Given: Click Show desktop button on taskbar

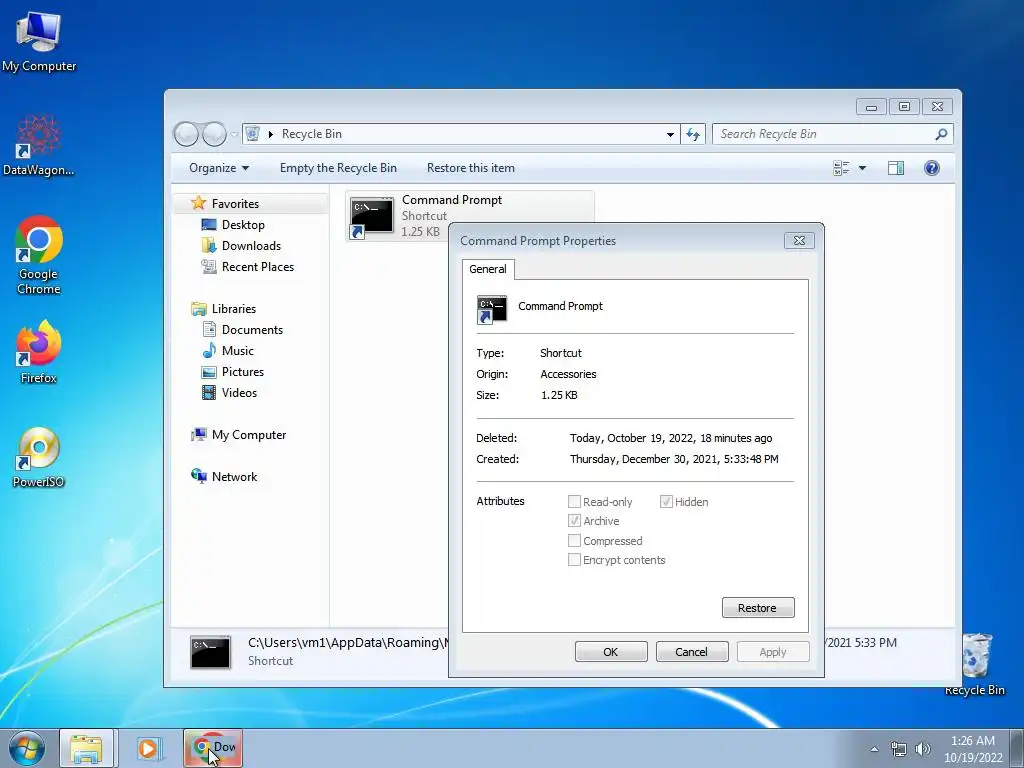Looking at the screenshot, I should (x=1017, y=748).
